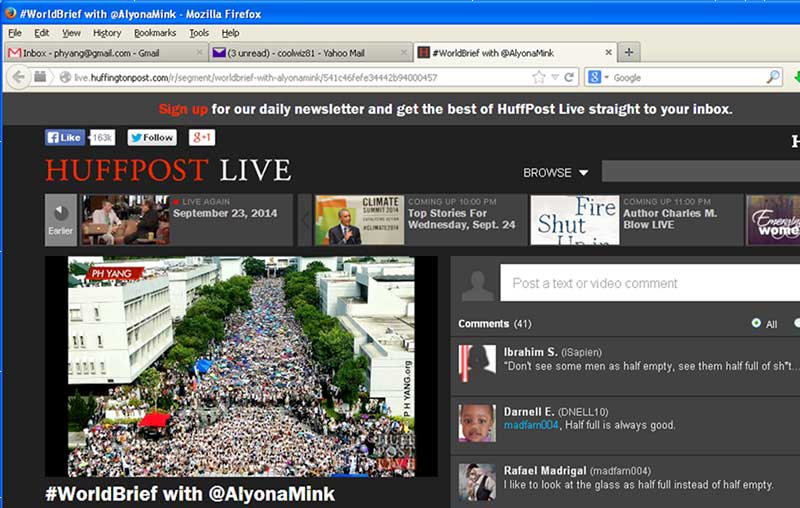Open the View menu
The image size is (800, 508).
click(x=71, y=33)
